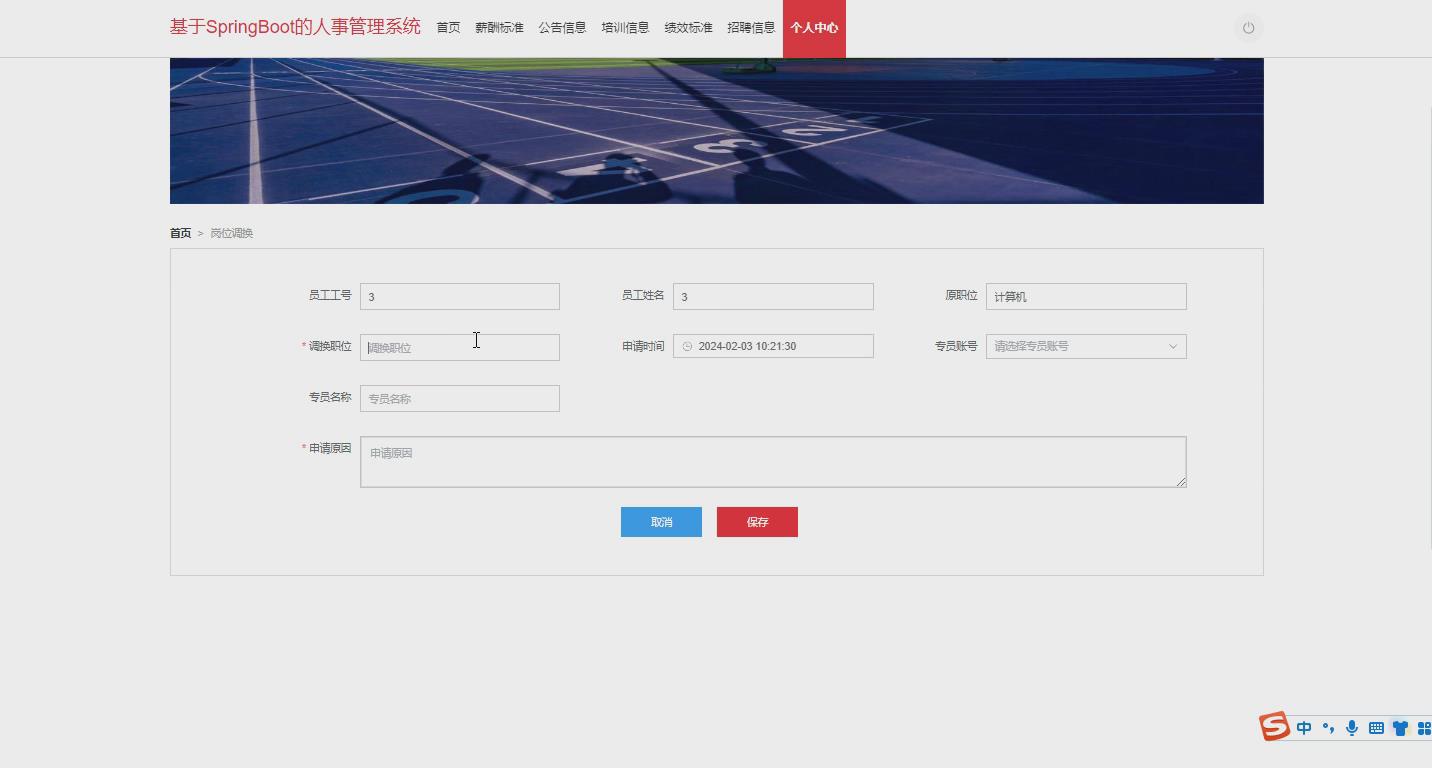This screenshot has height=768, width=1432.
Task: Focus the 调换职位 input field
Action: 460,347
